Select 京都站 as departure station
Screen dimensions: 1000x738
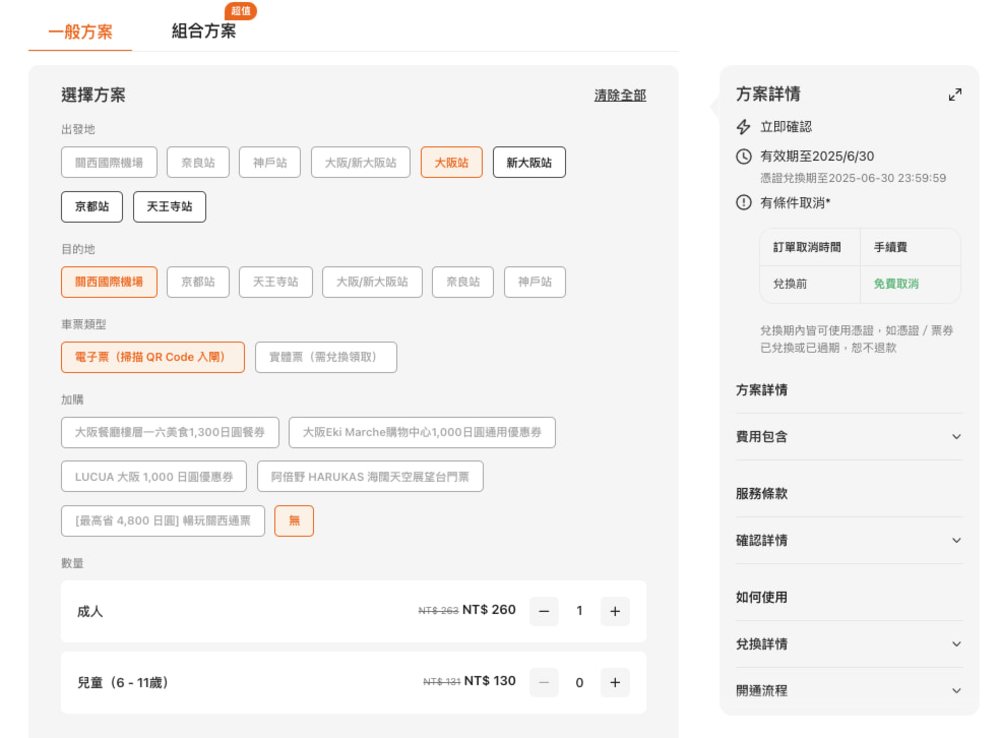click(x=92, y=207)
